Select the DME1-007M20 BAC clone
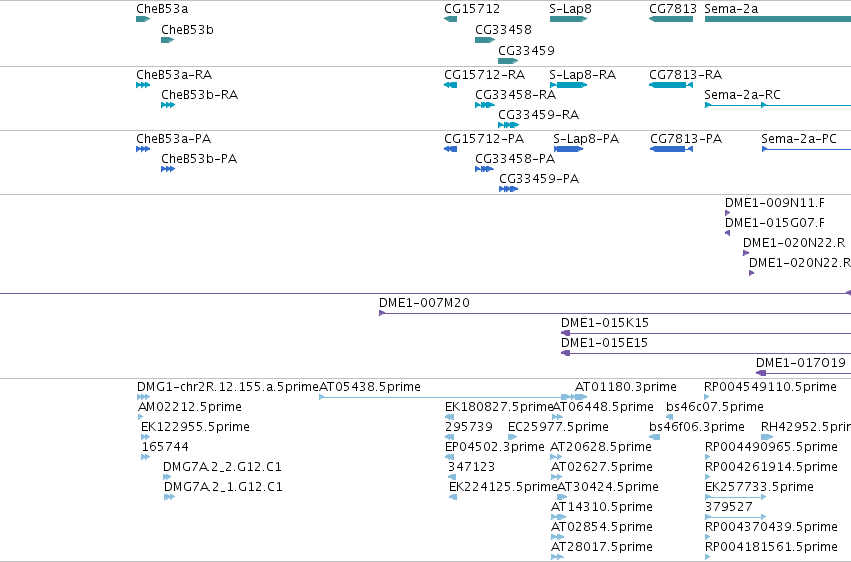This screenshot has width=851, height=562. point(615,313)
